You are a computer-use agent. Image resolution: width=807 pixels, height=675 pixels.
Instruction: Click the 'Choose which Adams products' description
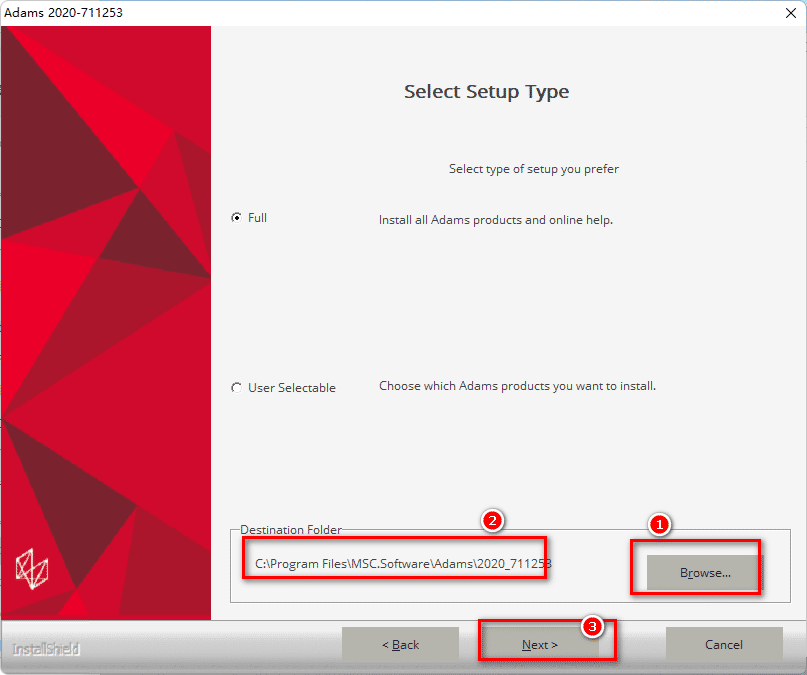517,386
